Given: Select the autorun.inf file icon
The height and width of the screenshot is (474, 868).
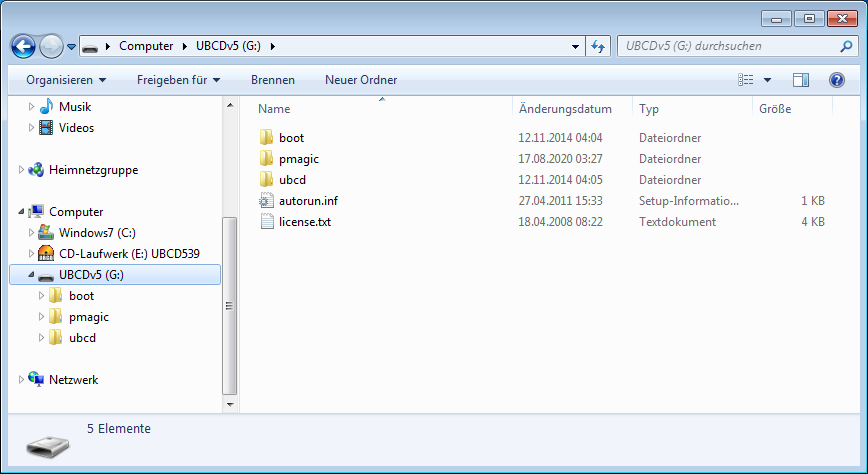Looking at the screenshot, I should pos(266,201).
